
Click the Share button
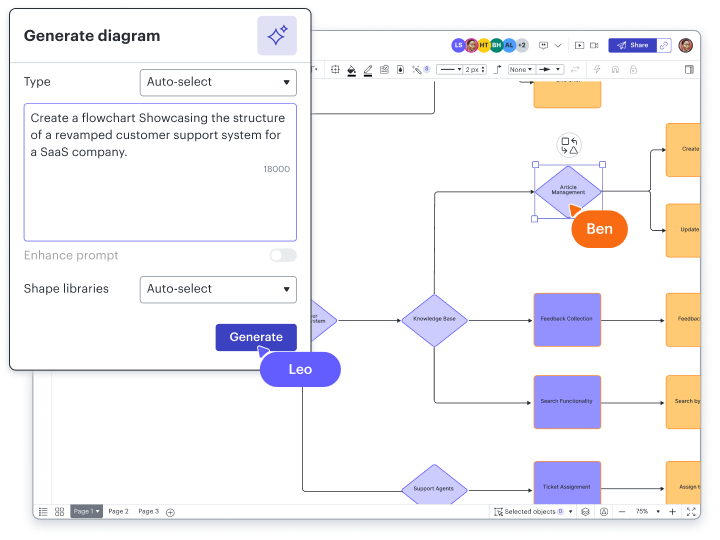pyautogui.click(x=632, y=45)
